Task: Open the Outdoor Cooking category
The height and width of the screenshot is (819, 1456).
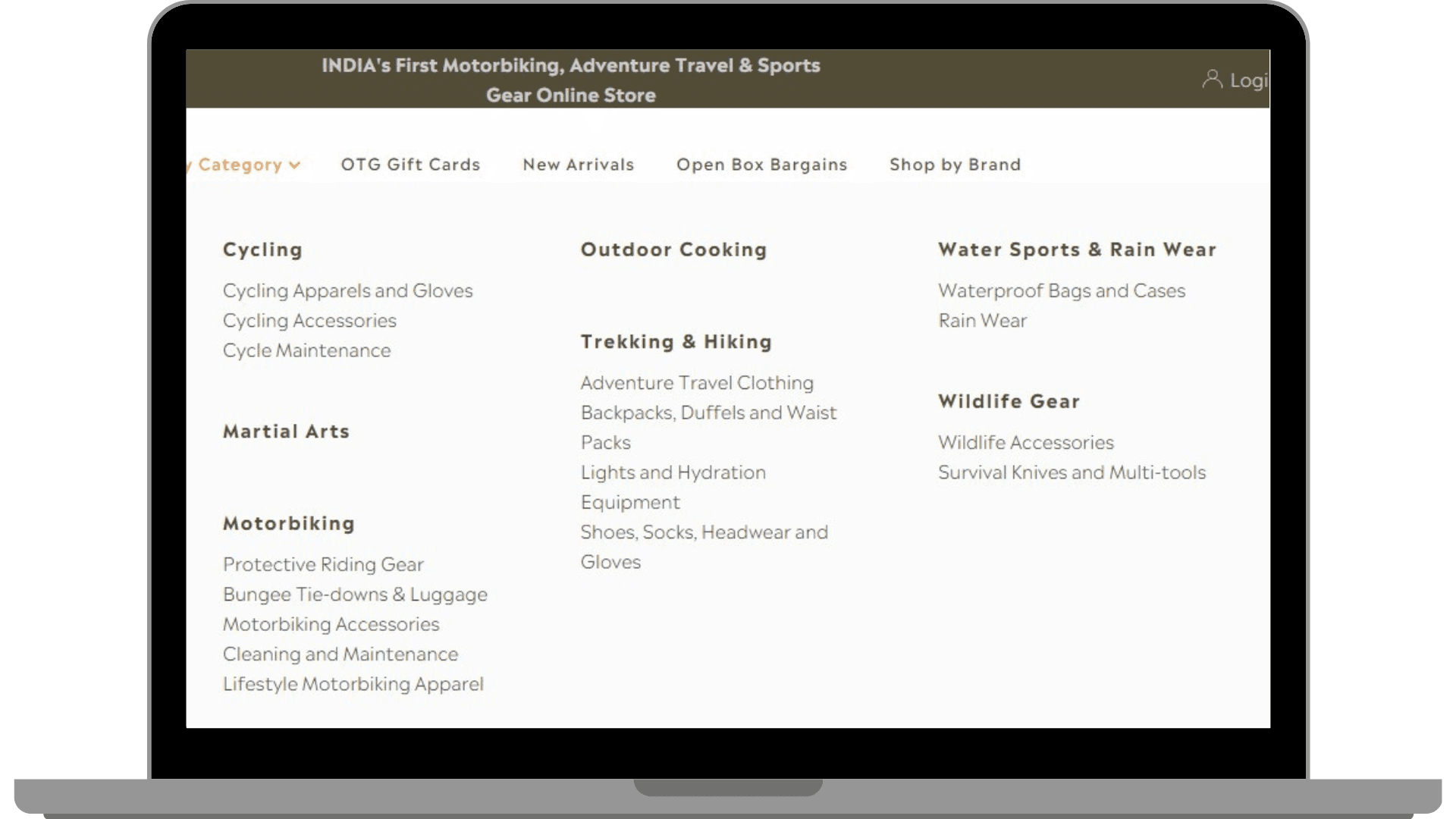Action: pos(673,249)
